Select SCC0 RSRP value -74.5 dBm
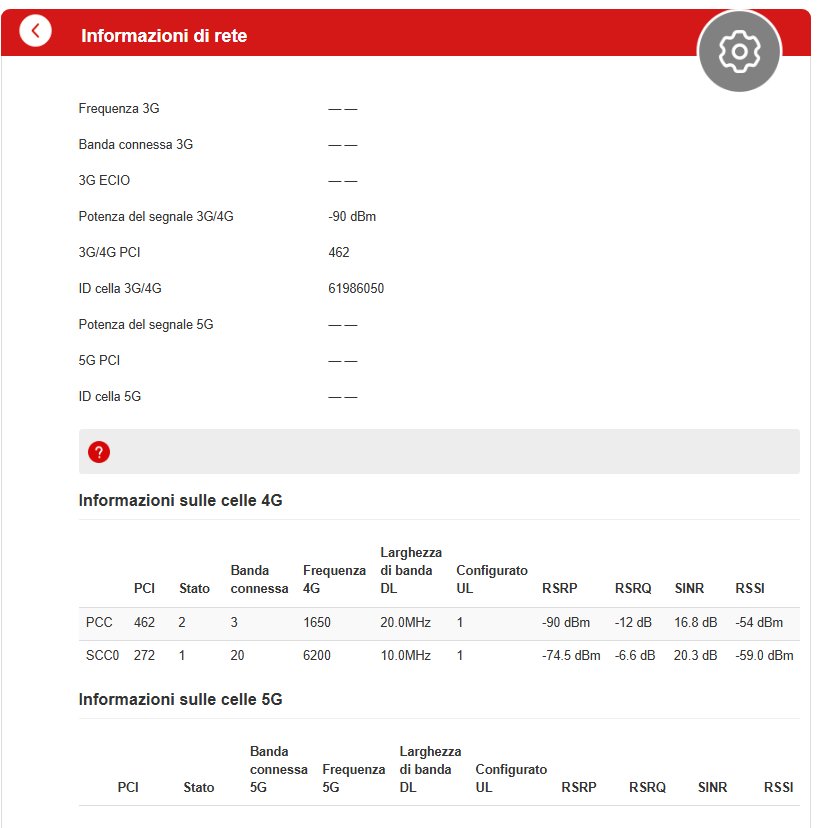 coord(571,655)
